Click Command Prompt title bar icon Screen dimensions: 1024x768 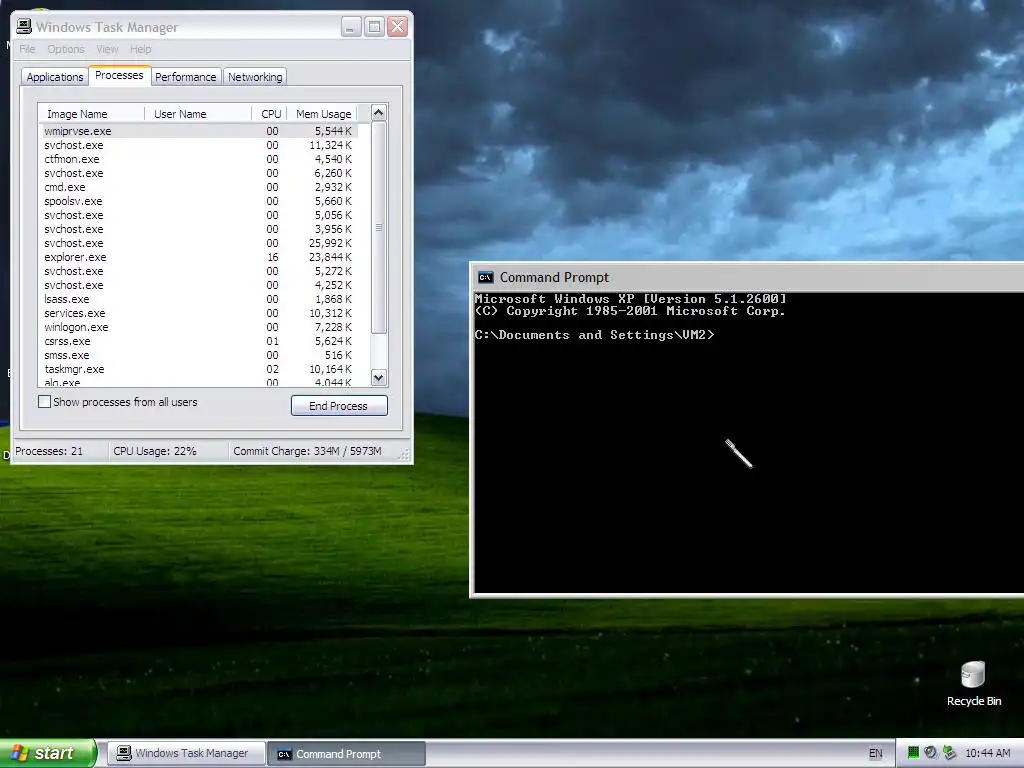[485, 278]
